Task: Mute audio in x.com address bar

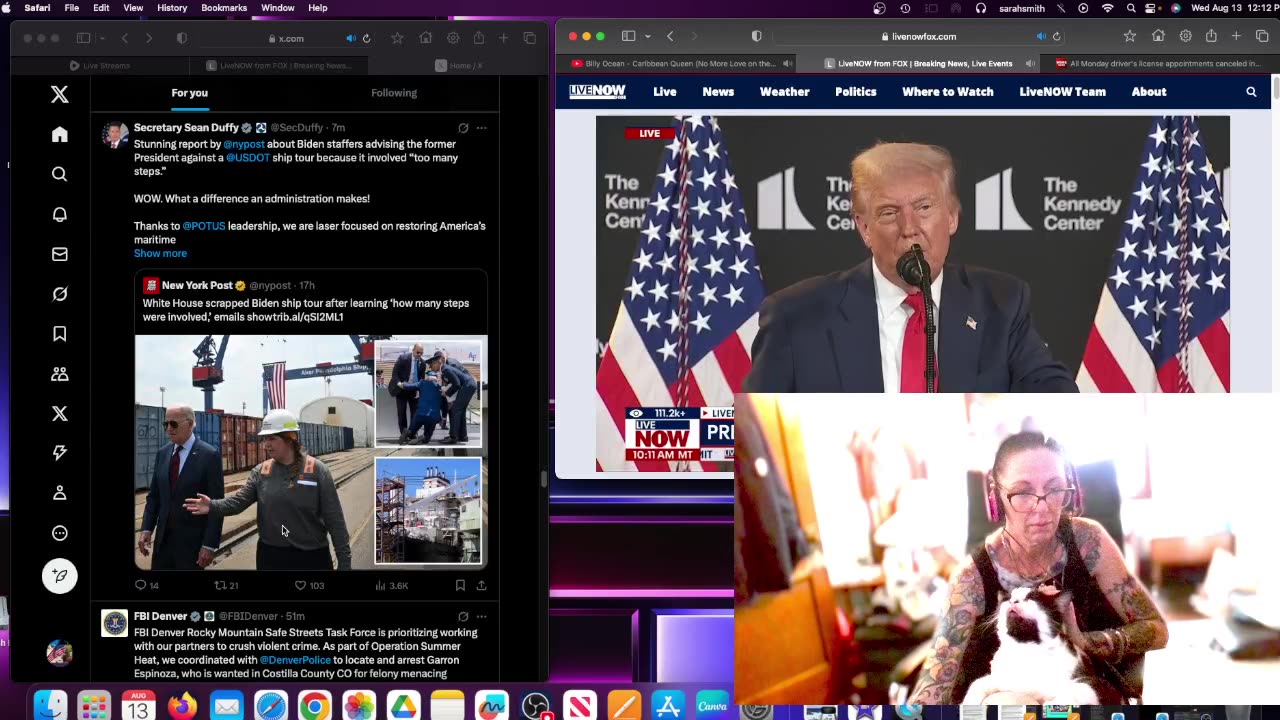Action: point(351,38)
